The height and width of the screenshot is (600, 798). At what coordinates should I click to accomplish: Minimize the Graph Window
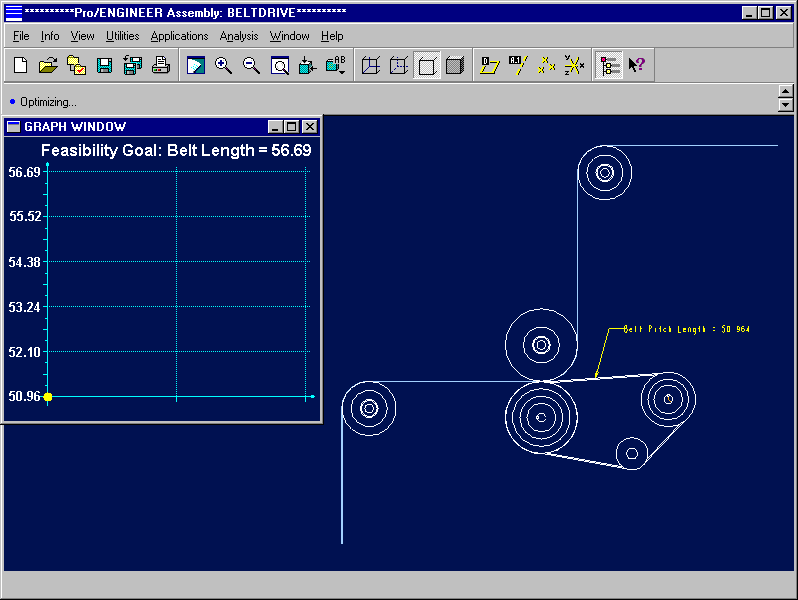pyautogui.click(x=275, y=127)
